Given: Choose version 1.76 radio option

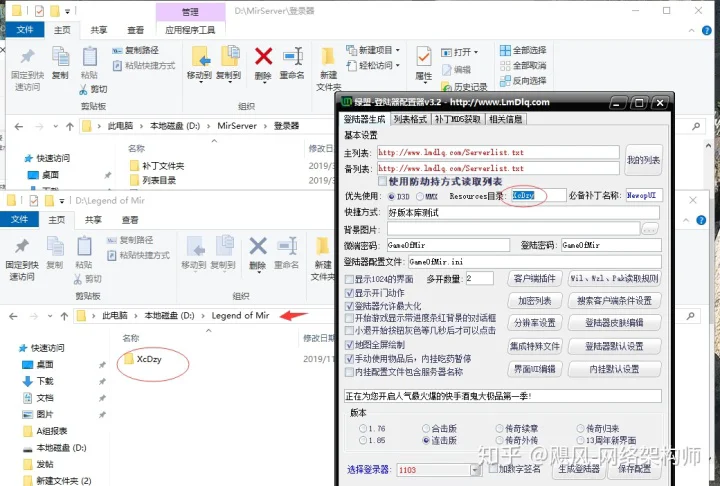Looking at the screenshot, I should click(x=363, y=428).
